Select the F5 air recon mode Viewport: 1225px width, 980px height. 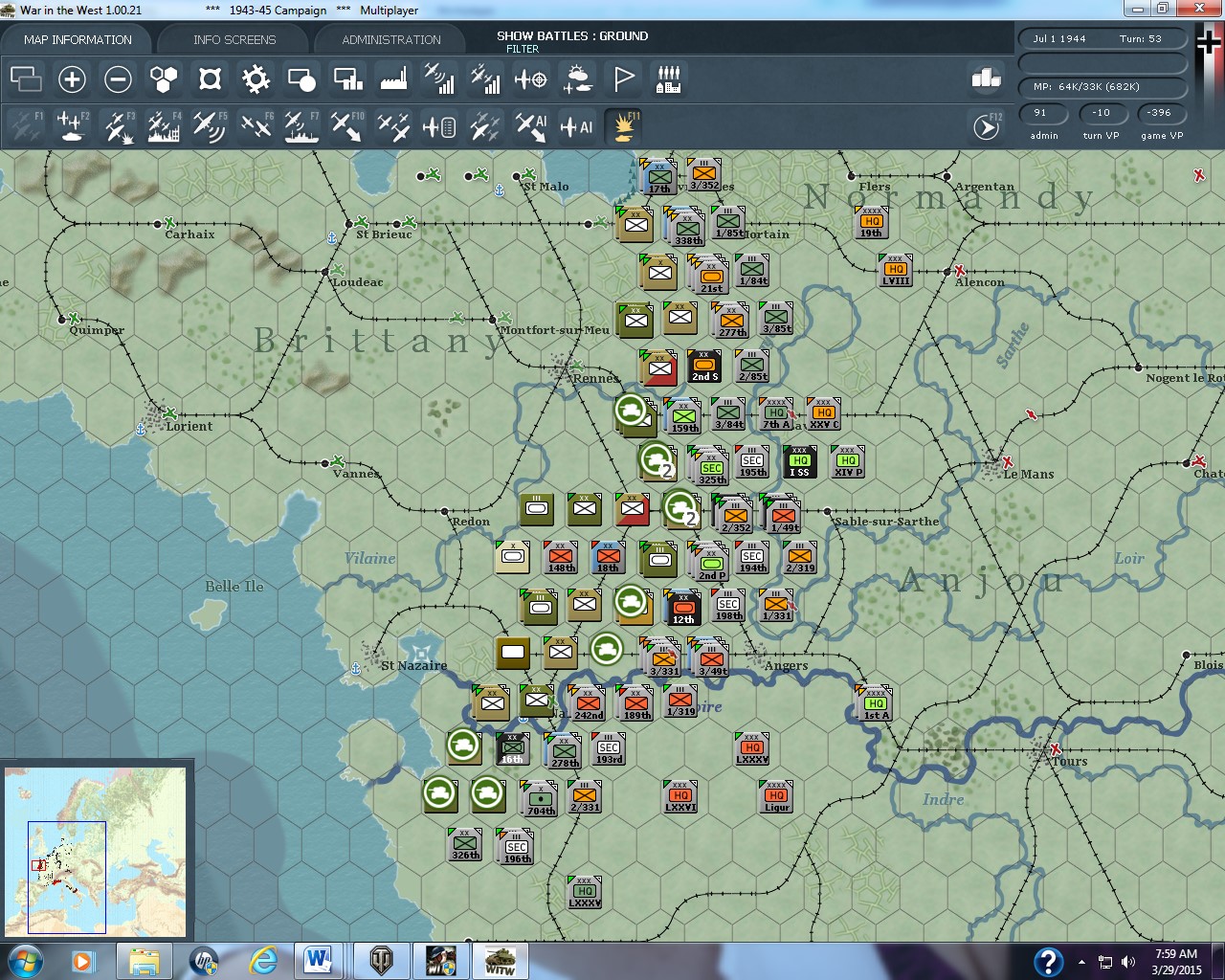210,126
